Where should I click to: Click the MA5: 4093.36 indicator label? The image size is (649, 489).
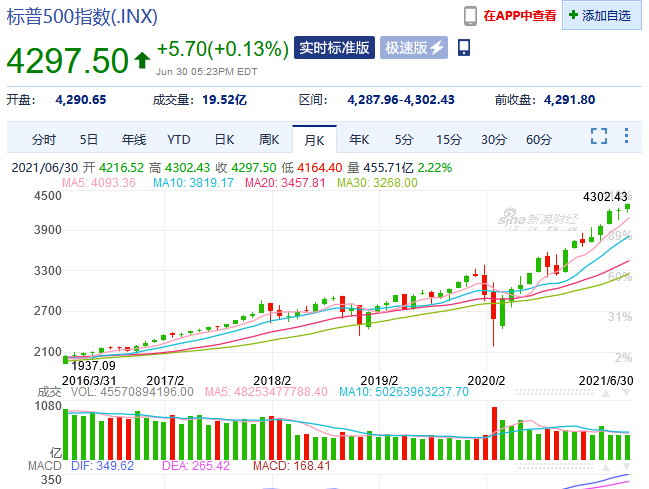click(x=99, y=183)
